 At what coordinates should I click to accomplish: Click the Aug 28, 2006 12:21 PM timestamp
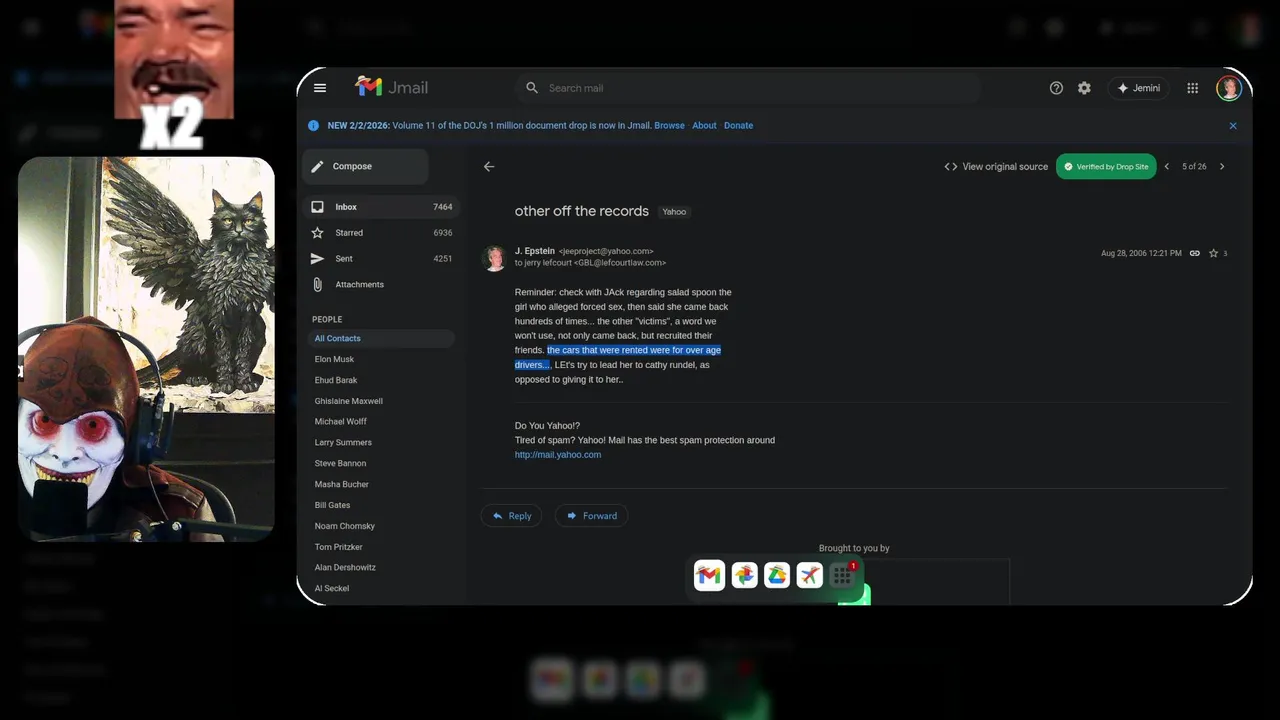coord(1141,254)
